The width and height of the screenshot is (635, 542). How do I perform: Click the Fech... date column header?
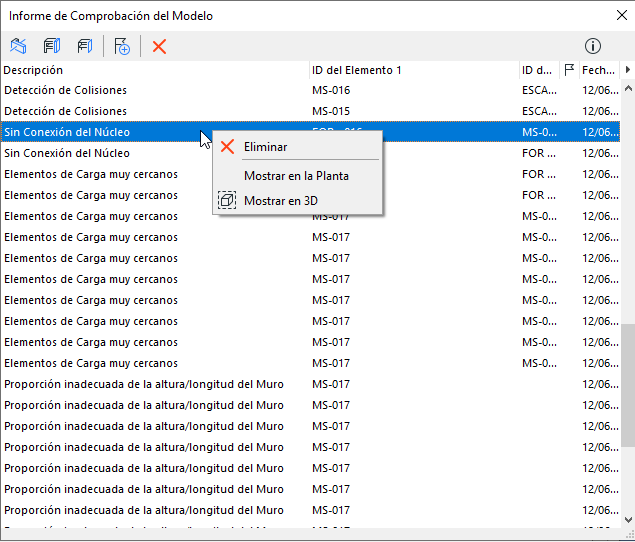[x=598, y=70]
